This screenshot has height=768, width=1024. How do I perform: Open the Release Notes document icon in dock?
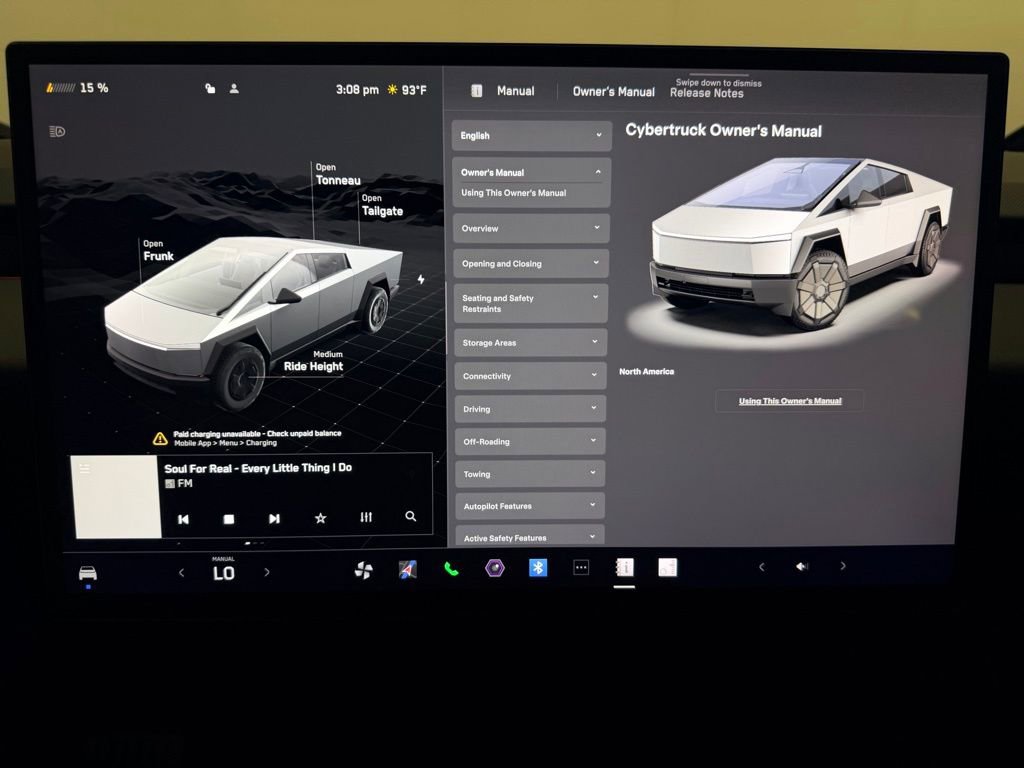point(667,566)
